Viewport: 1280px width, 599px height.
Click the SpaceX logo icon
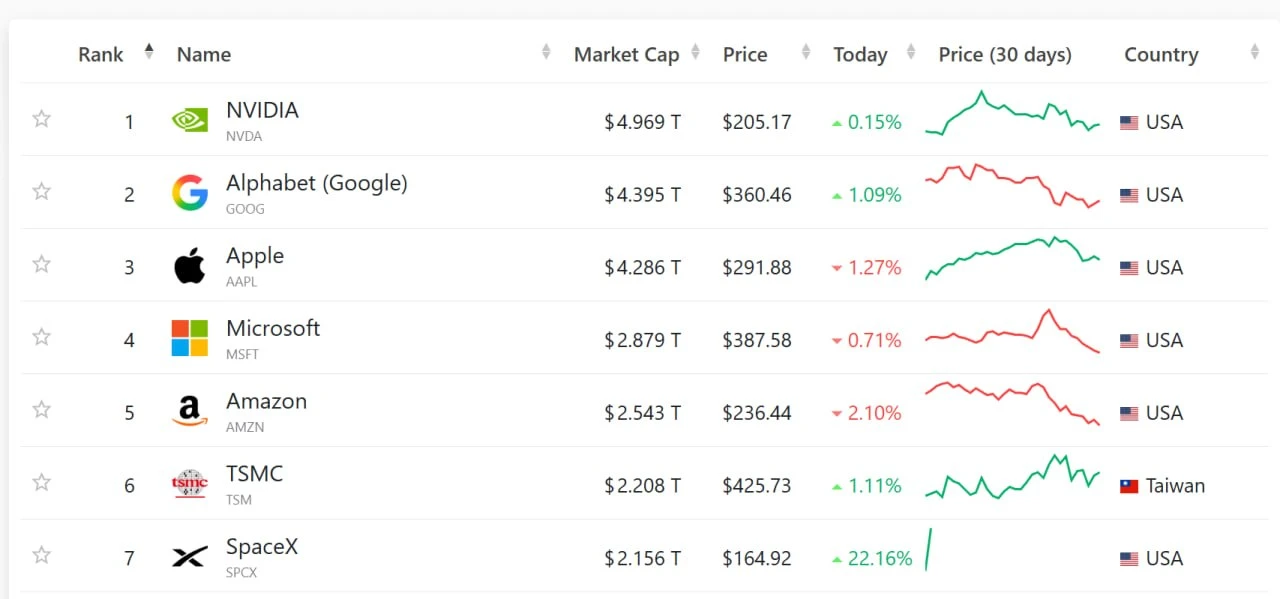point(190,557)
